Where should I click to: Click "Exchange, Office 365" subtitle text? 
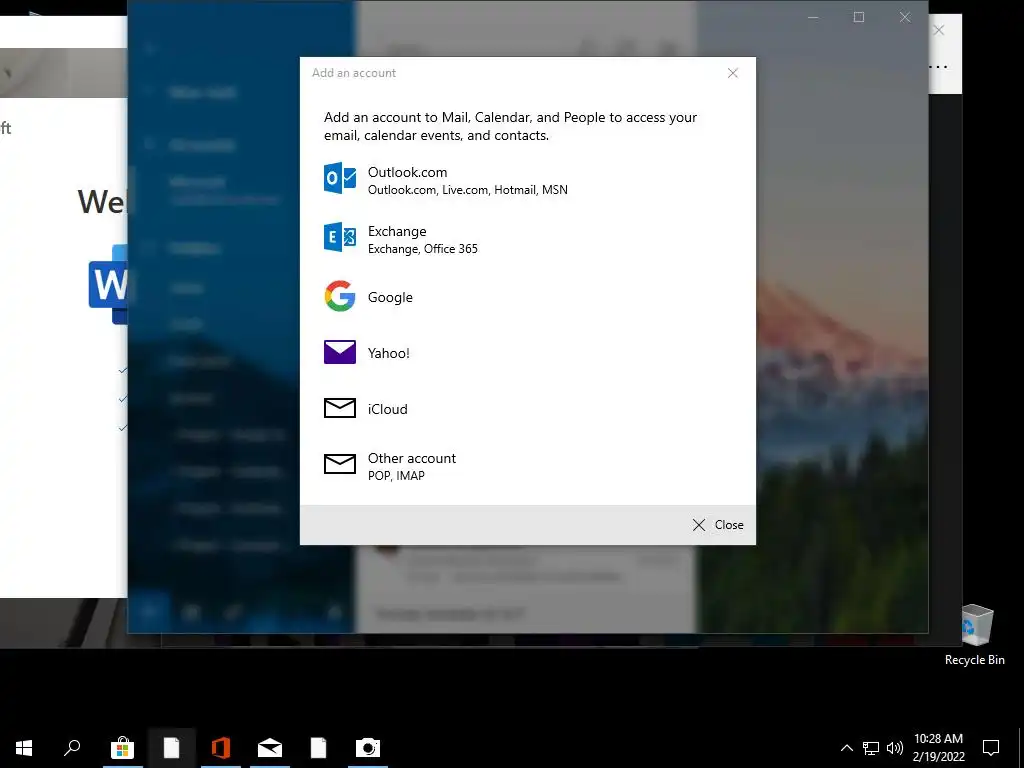(423, 249)
